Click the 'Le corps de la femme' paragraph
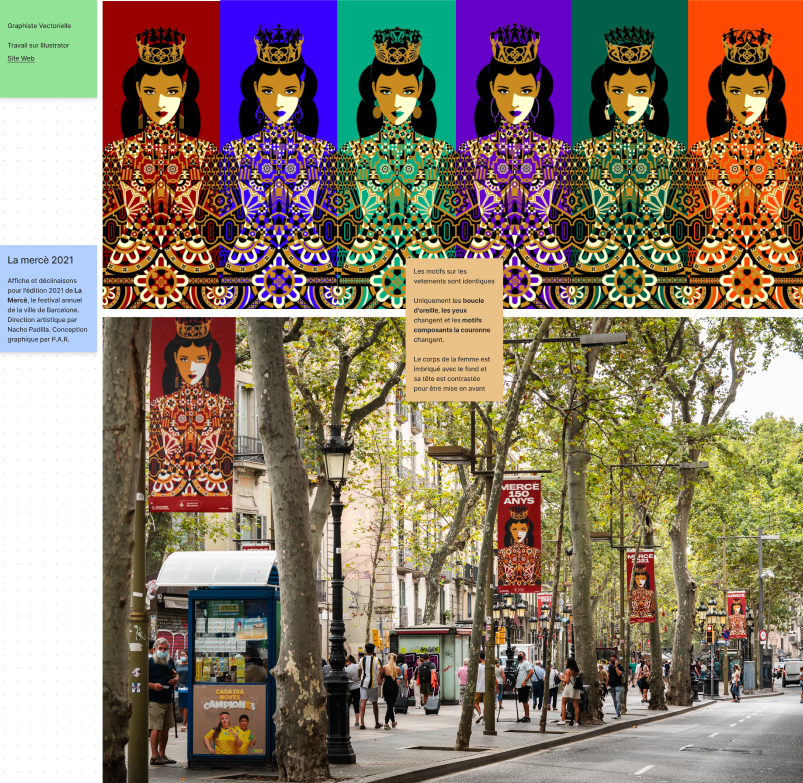The height and width of the screenshot is (783, 803). click(452, 374)
